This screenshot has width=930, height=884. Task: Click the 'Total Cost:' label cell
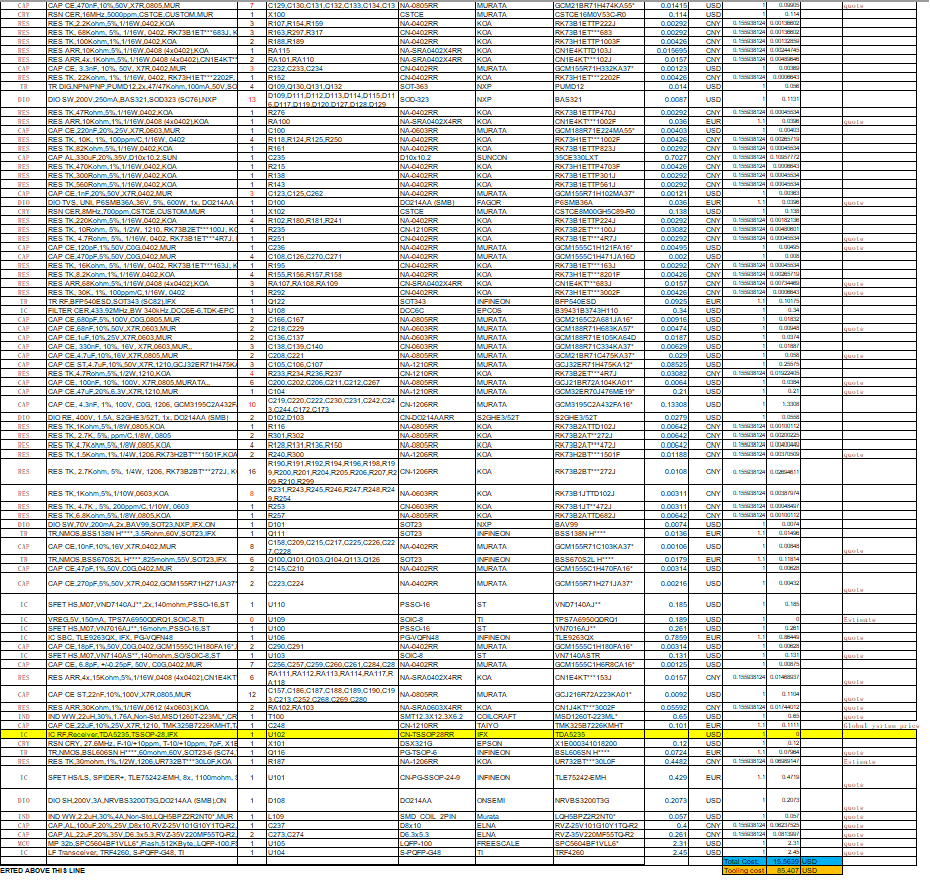[744, 861]
